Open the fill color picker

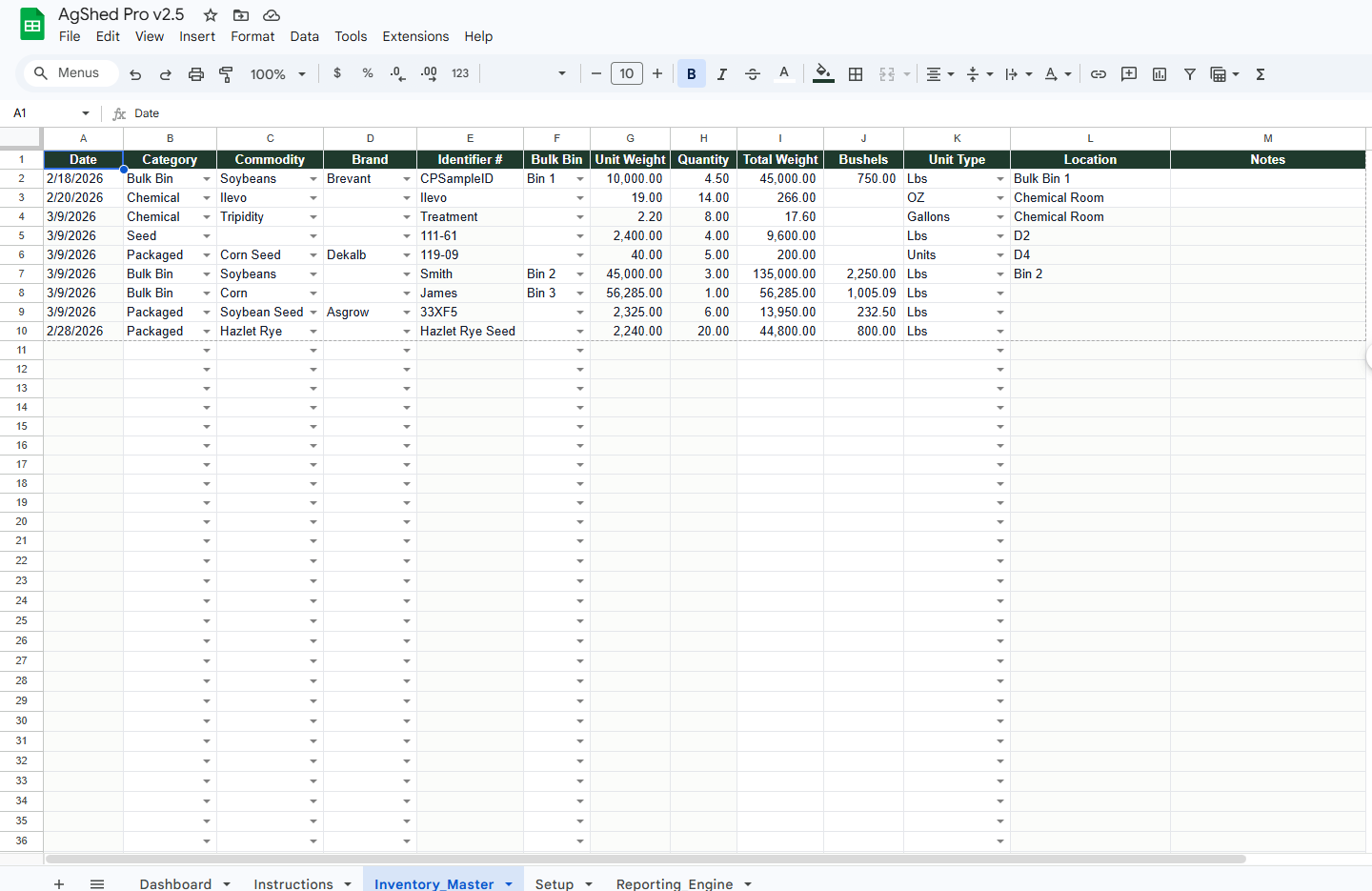pos(823,74)
